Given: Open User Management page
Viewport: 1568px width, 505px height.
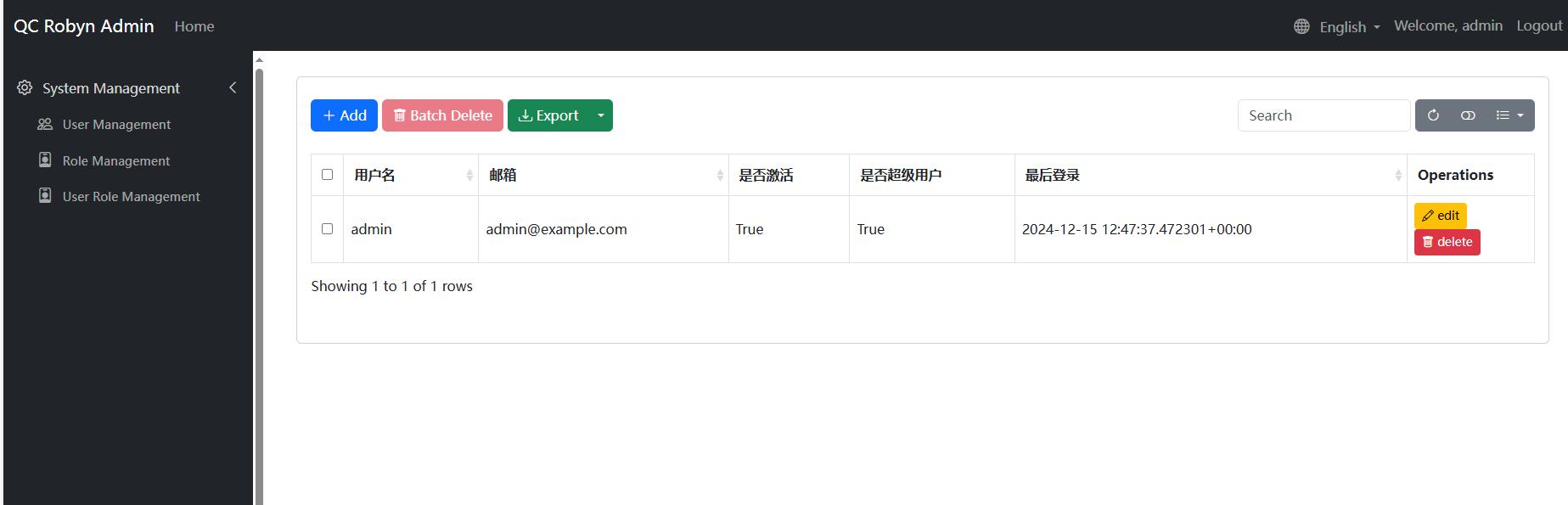Looking at the screenshot, I should coord(116,125).
